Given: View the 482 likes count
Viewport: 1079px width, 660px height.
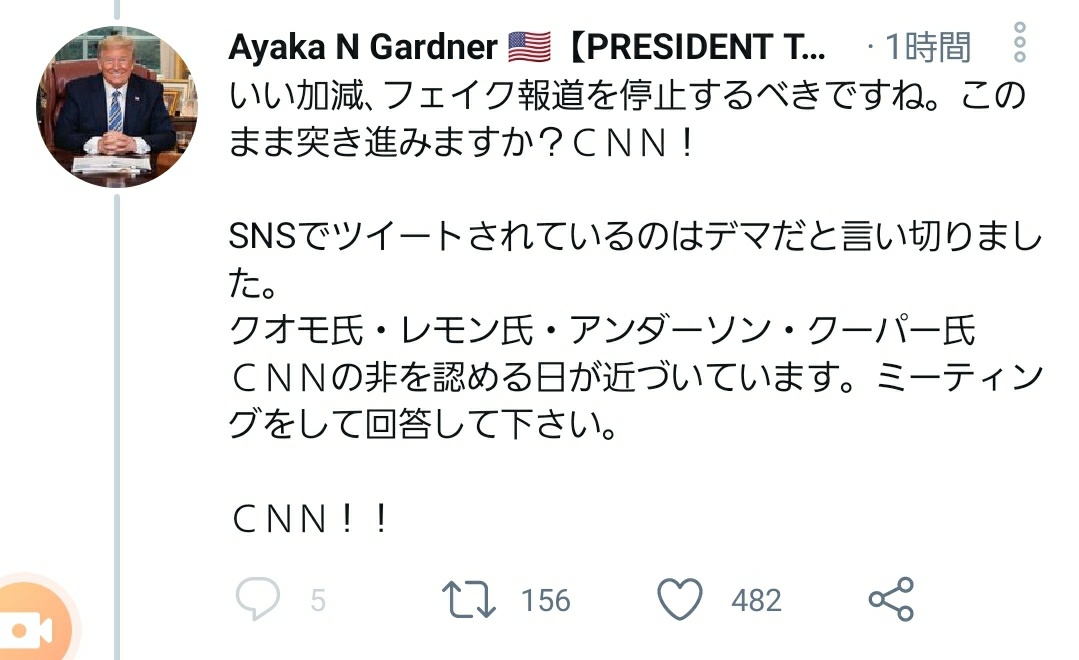Looking at the screenshot, I should tap(756, 600).
